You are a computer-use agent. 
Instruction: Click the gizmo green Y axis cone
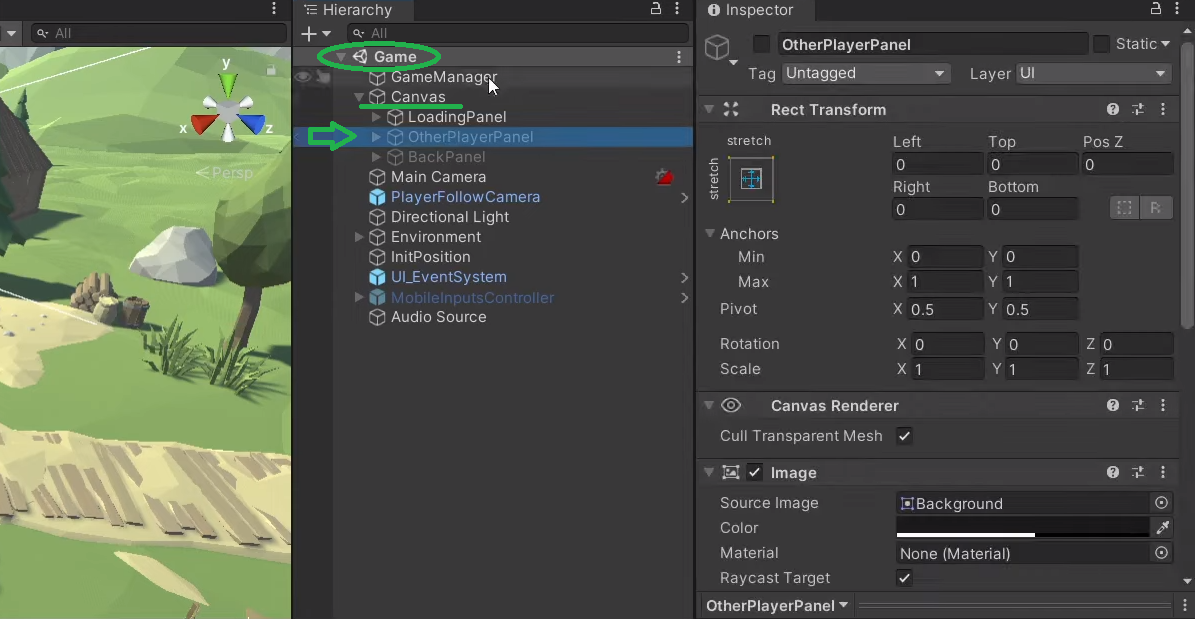coord(228,84)
